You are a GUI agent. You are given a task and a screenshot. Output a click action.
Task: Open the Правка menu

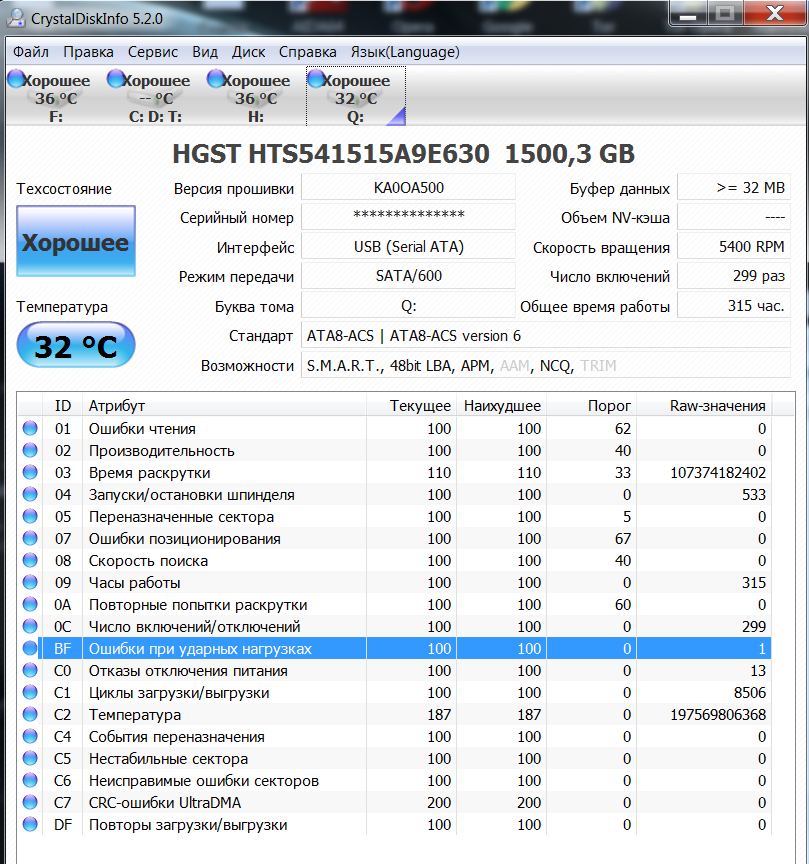click(88, 52)
